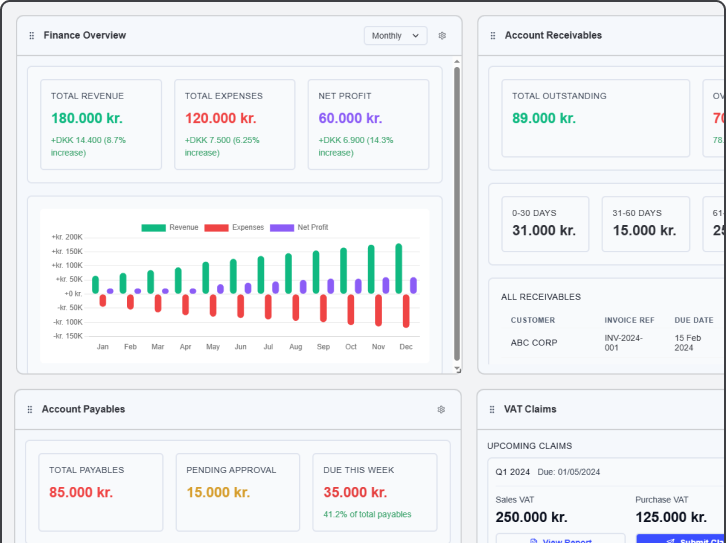This screenshot has height=543, width=726.
Task: Click the Customer column header
Action: point(532,320)
